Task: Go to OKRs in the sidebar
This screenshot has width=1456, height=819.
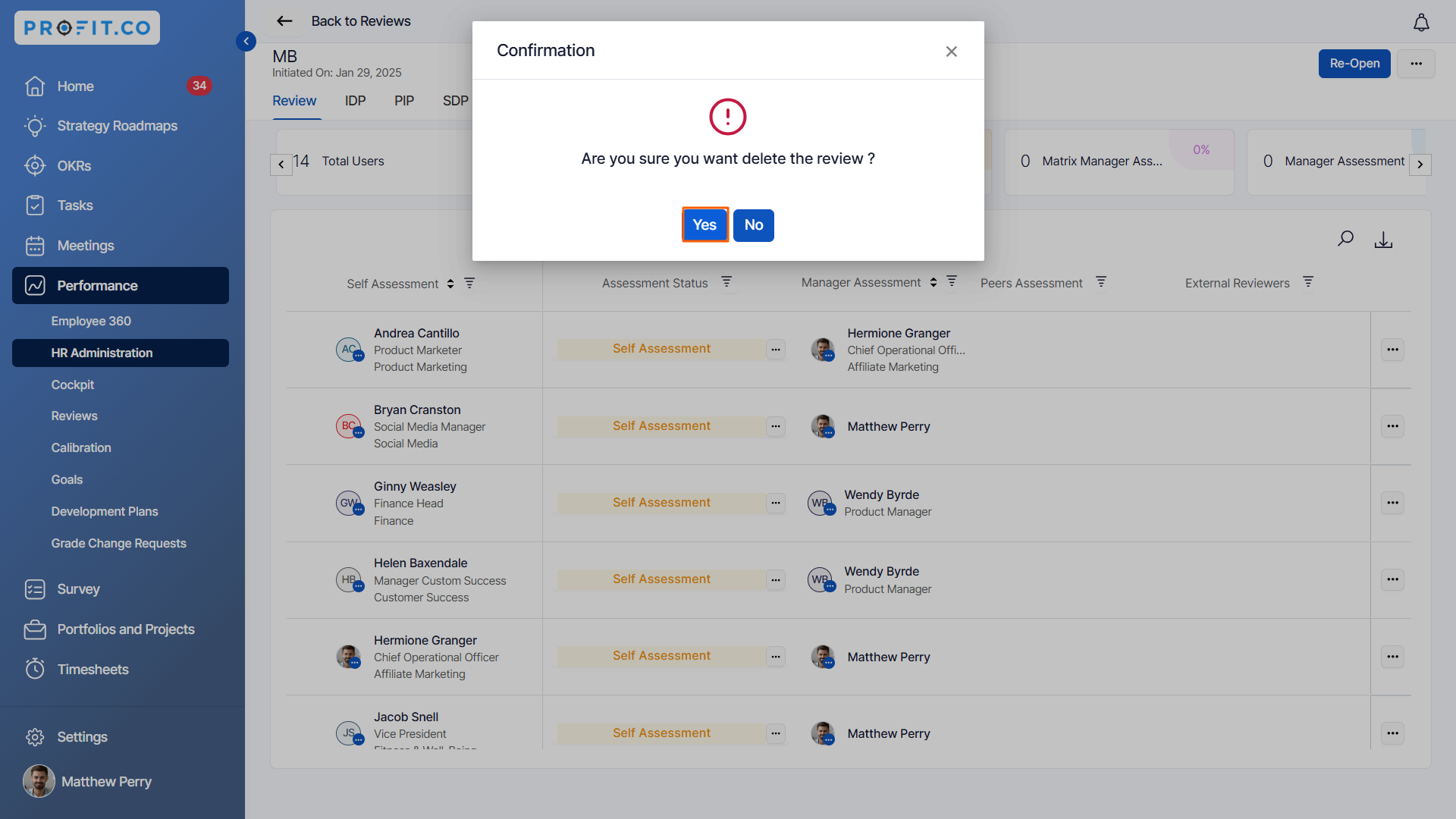Action: [121, 166]
